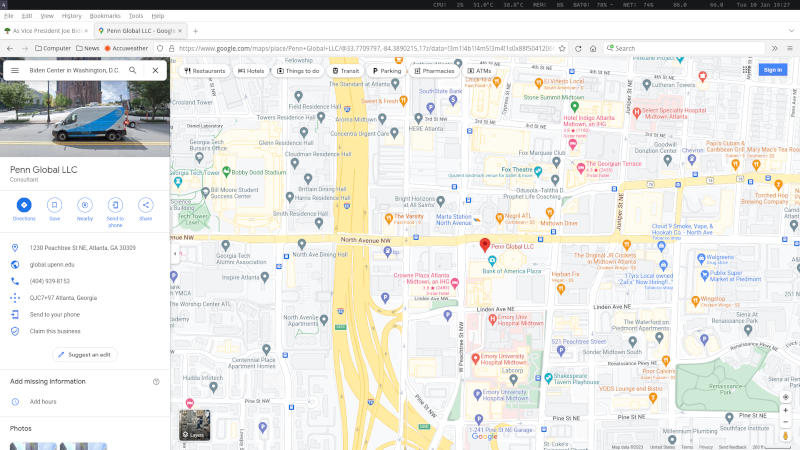Open the History menu

point(71,16)
